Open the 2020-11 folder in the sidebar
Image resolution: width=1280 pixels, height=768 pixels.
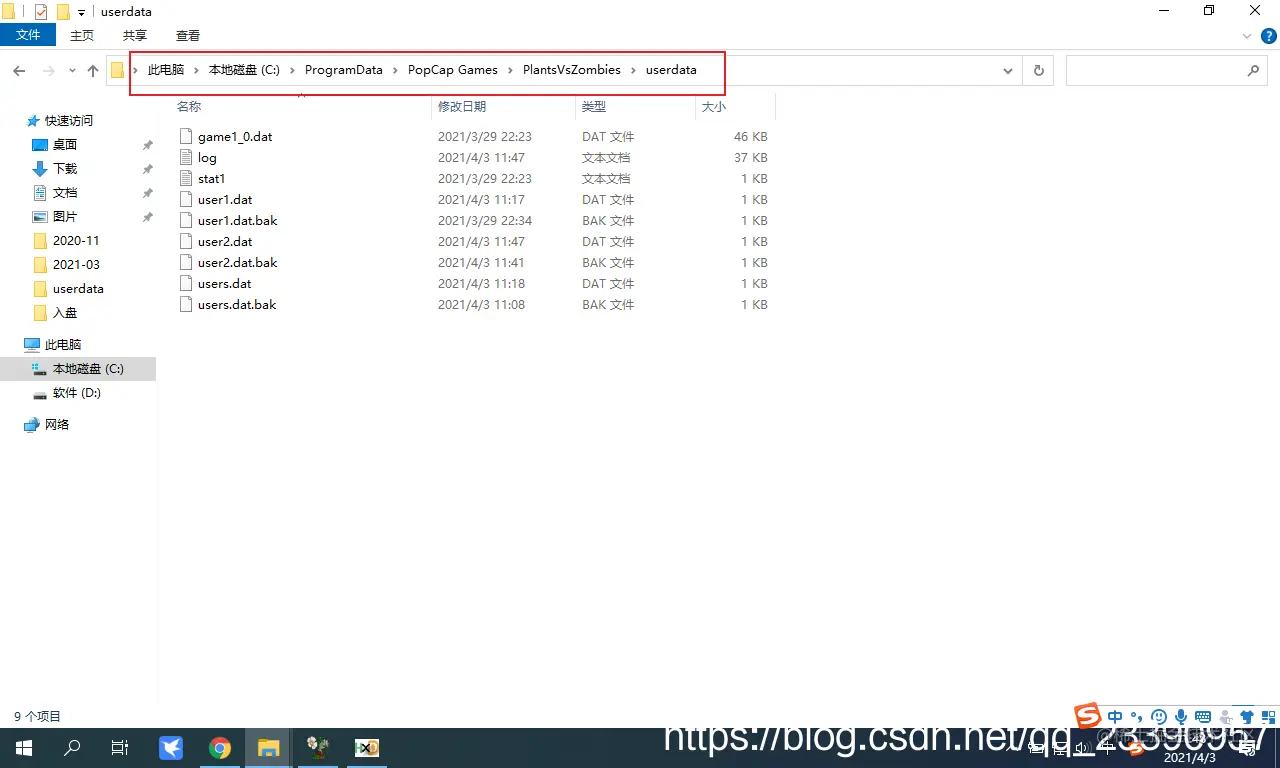pyautogui.click(x=76, y=240)
